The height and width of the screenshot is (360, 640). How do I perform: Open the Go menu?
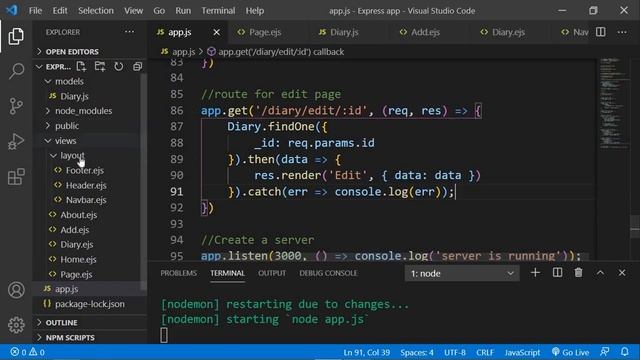(x=159, y=11)
